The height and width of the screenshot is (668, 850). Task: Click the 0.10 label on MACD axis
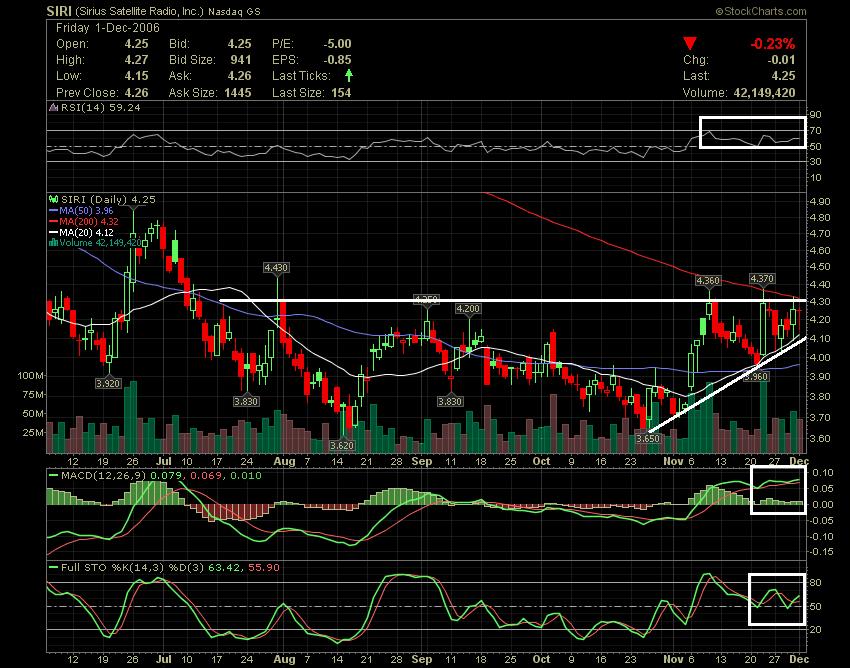(x=823, y=472)
